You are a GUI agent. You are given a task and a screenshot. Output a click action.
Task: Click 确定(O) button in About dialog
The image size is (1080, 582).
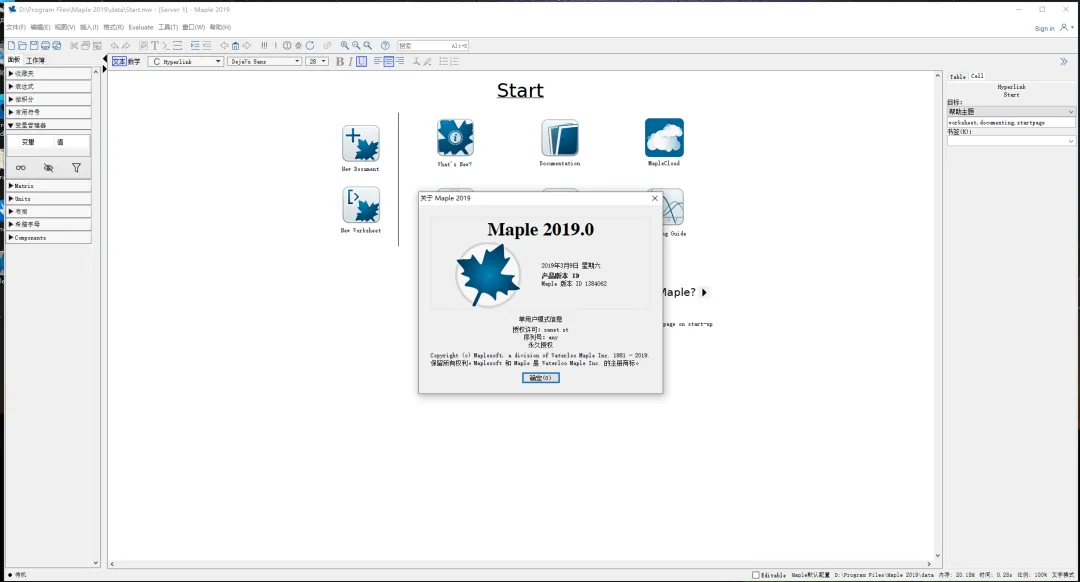pyautogui.click(x=541, y=378)
